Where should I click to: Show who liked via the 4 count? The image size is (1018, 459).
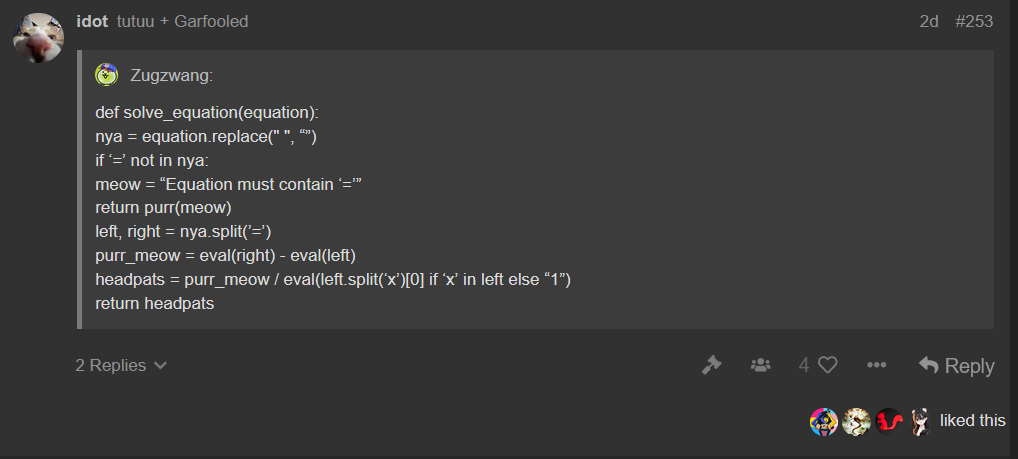(x=804, y=366)
